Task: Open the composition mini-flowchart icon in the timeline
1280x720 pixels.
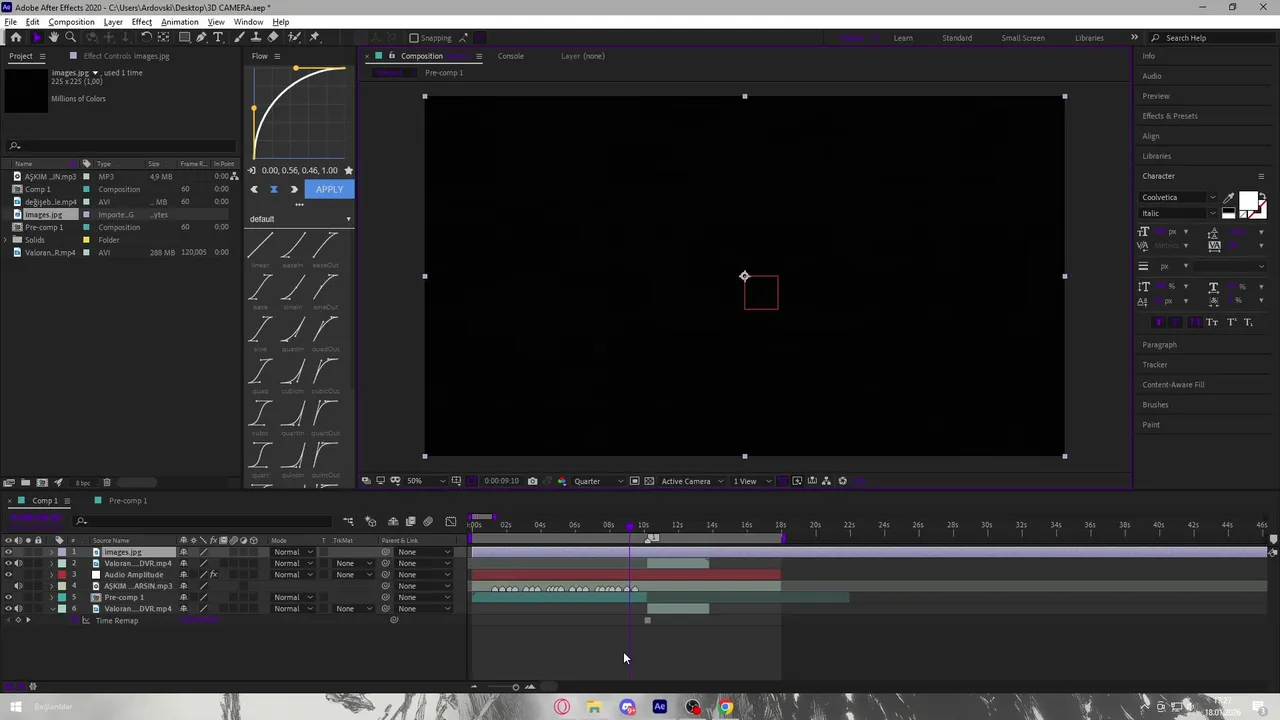Action: pyautogui.click(x=348, y=522)
